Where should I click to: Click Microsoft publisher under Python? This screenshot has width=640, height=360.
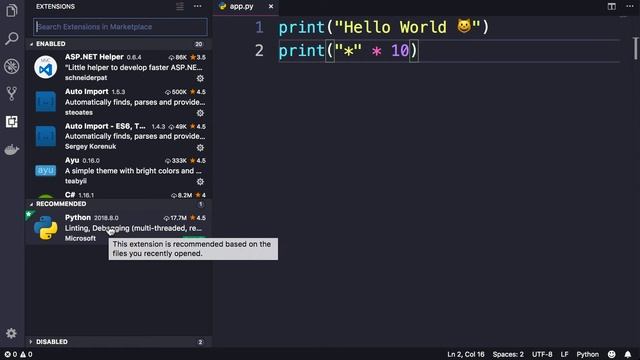point(80,238)
